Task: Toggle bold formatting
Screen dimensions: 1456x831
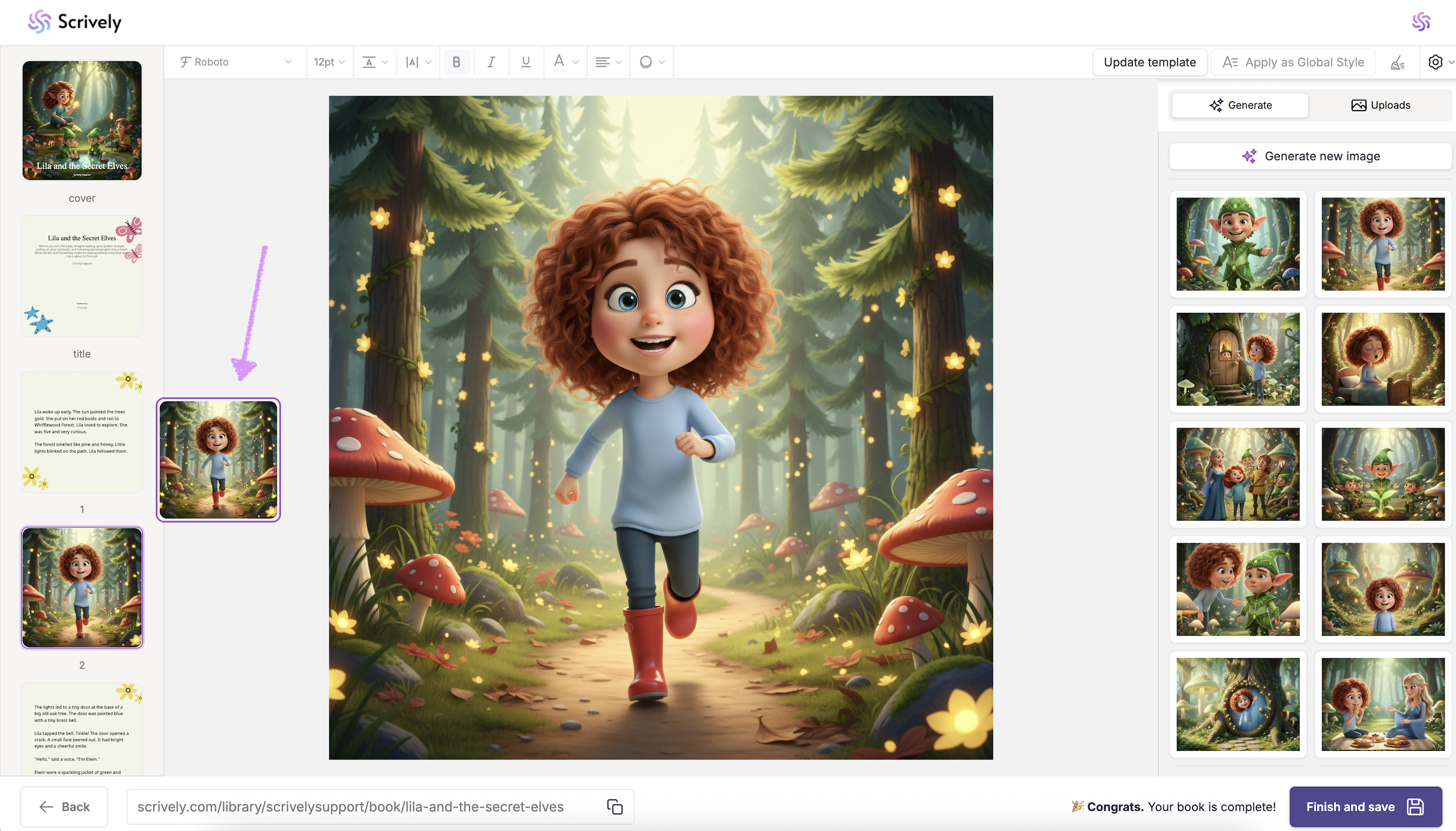Action: 456,62
